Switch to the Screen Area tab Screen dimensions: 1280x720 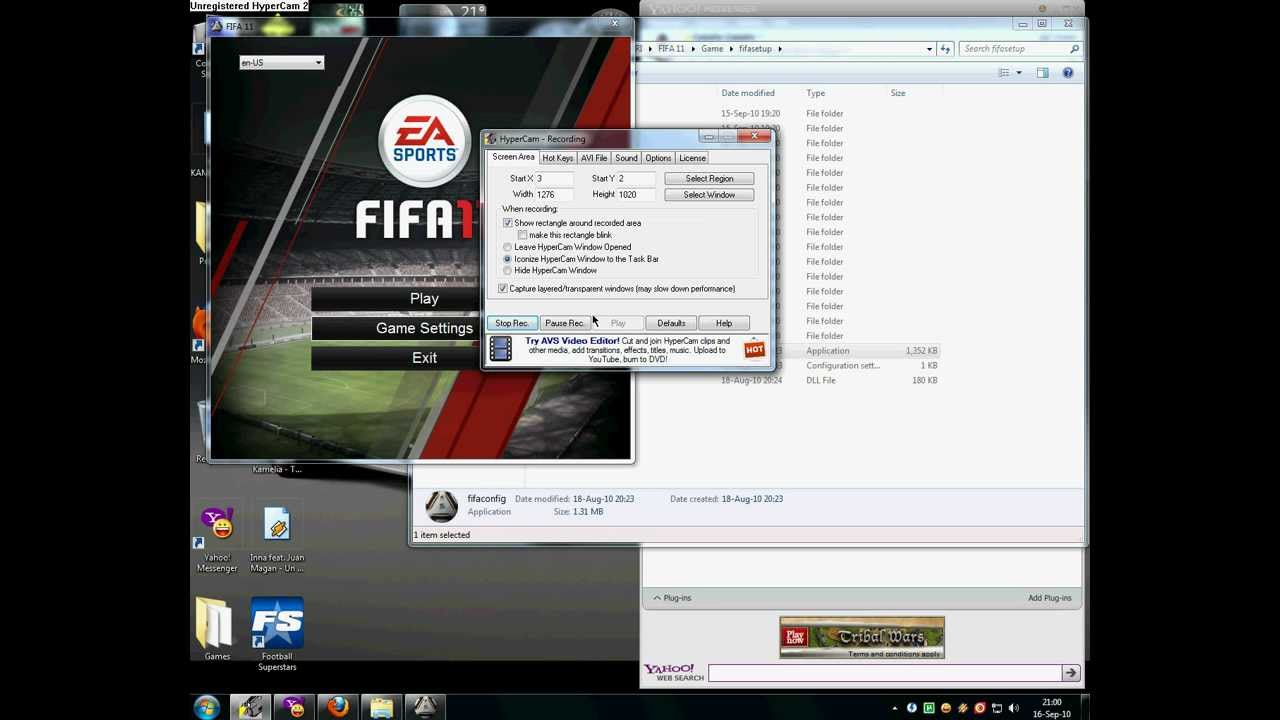coord(513,157)
